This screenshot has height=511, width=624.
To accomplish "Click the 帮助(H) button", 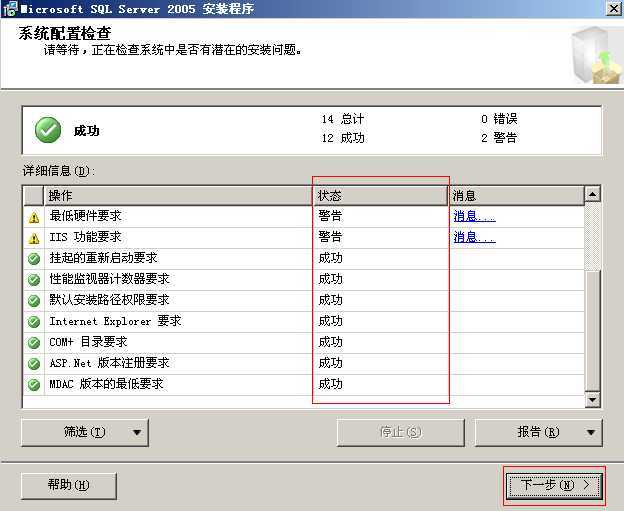I will click(x=68, y=485).
